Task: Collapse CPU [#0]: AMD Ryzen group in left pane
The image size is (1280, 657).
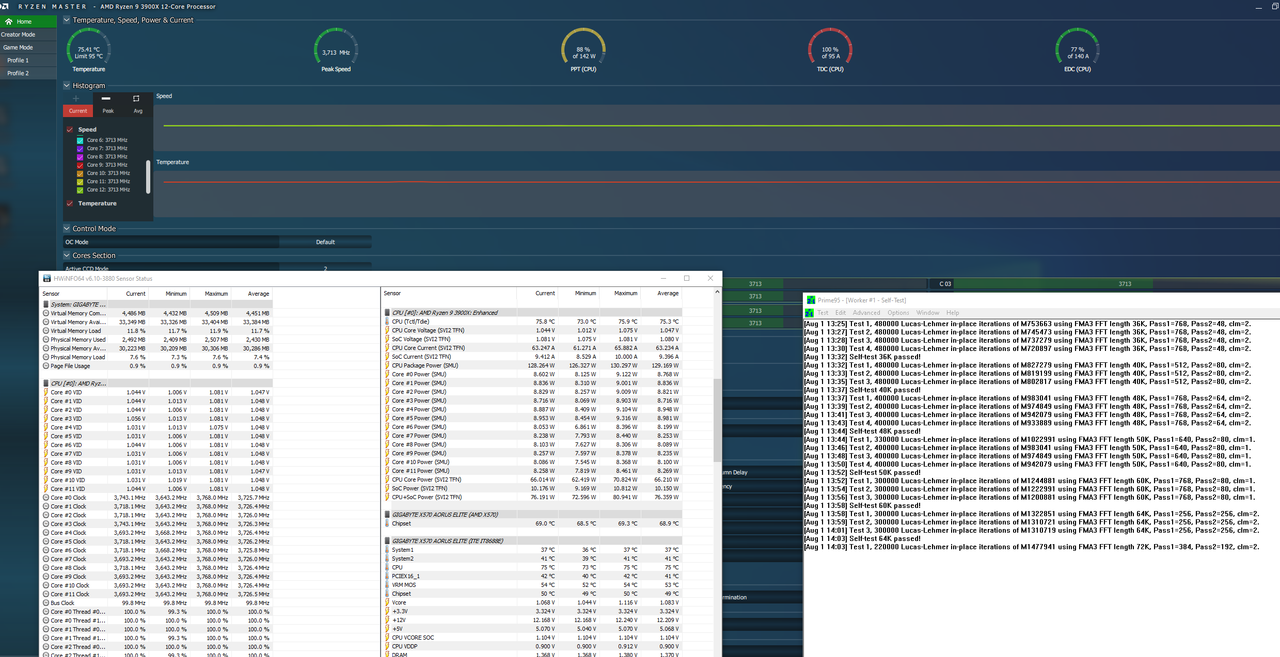Action: click(x=46, y=383)
